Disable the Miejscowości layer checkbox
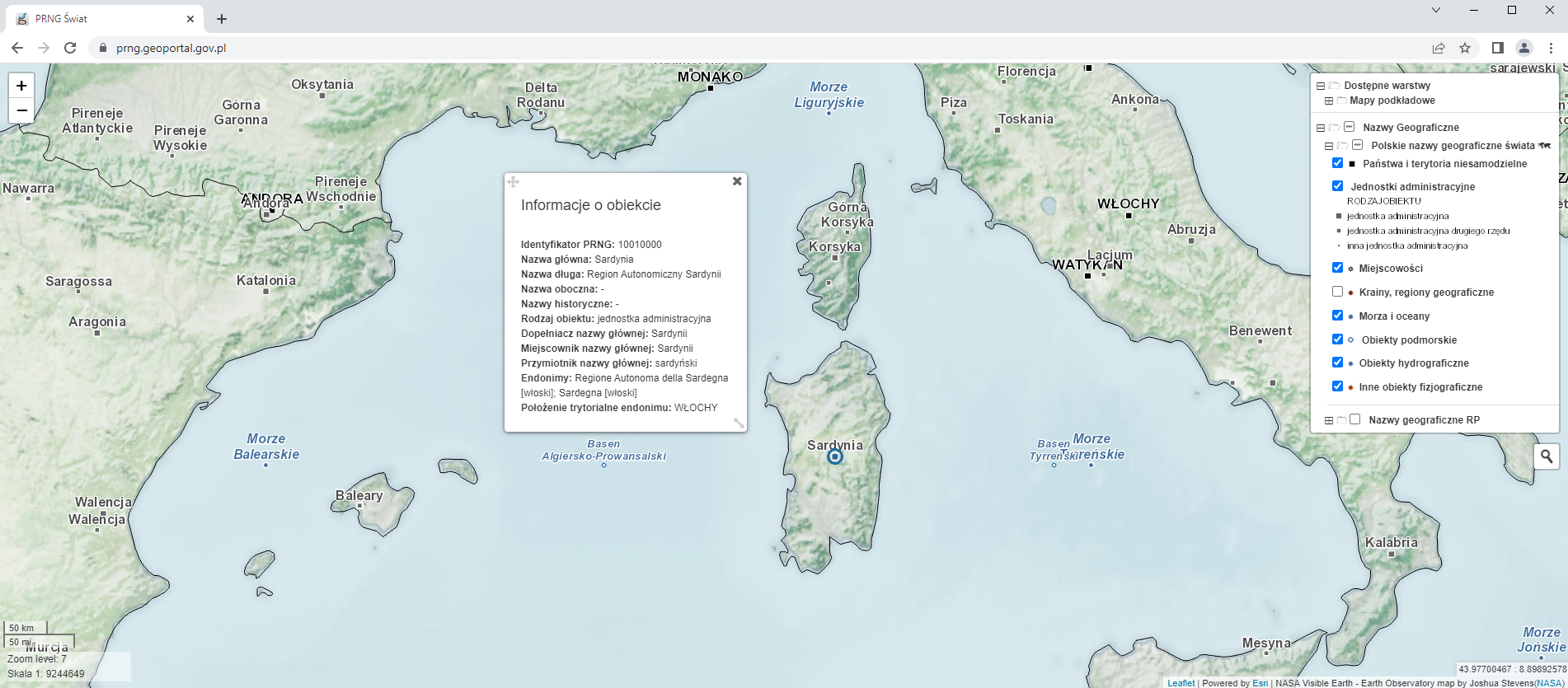This screenshot has height=688, width=1568. 1337,268
